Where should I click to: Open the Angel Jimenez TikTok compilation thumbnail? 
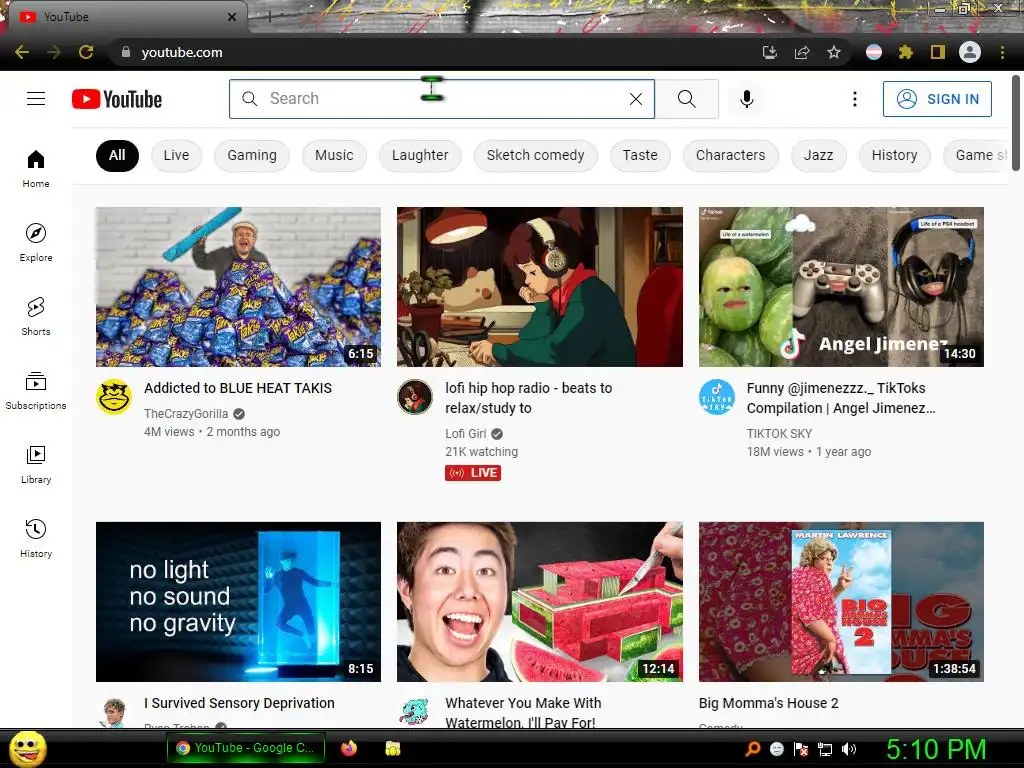coord(841,287)
